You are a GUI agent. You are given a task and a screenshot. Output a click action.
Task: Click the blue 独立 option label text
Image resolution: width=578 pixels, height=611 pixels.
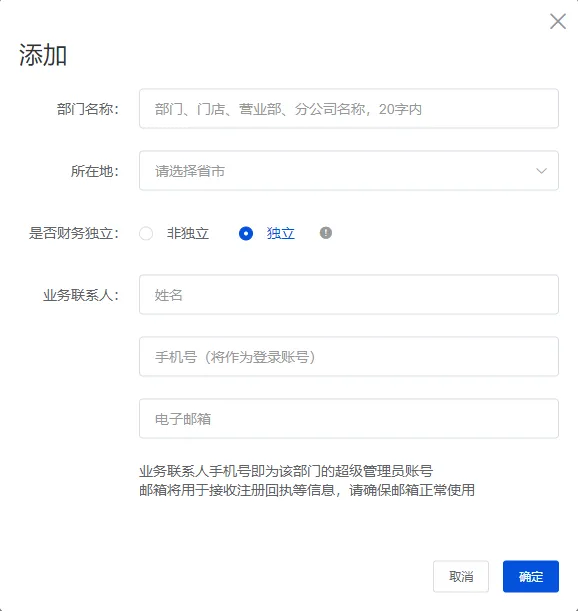[281, 233]
